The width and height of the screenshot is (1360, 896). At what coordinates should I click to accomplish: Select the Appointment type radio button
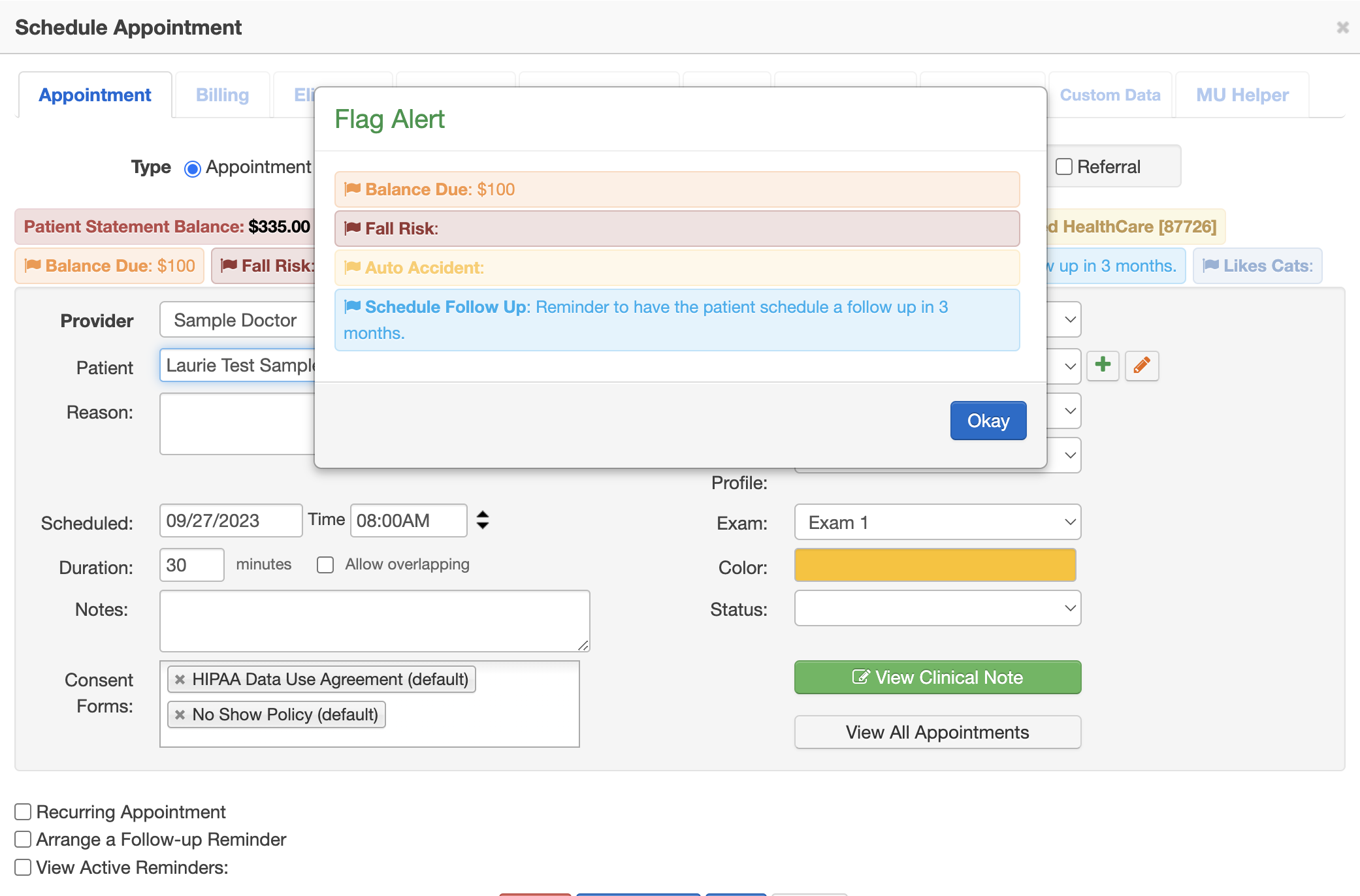[x=192, y=168]
